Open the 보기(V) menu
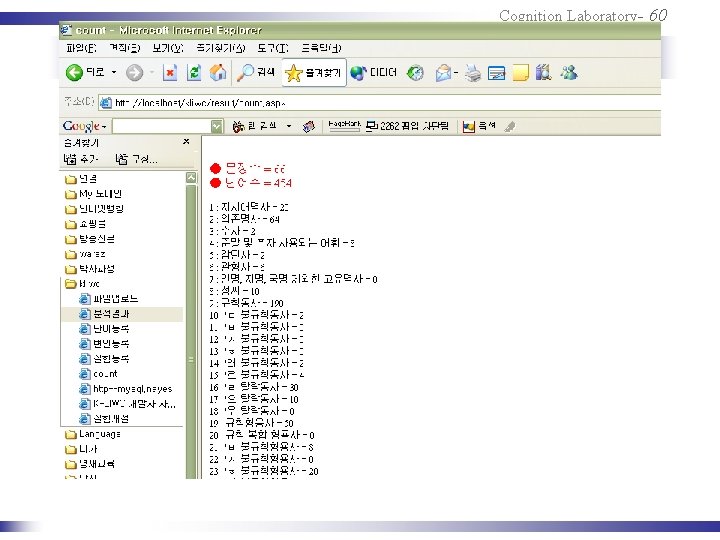Viewport: 720px width, 540px height. [x=168, y=48]
